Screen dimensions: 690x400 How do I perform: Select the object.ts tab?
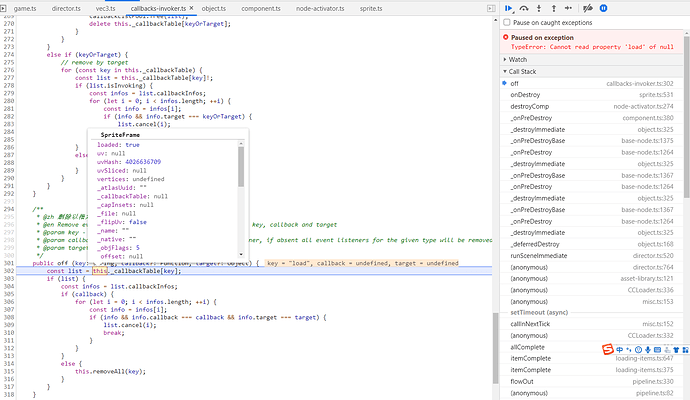click(x=214, y=8)
